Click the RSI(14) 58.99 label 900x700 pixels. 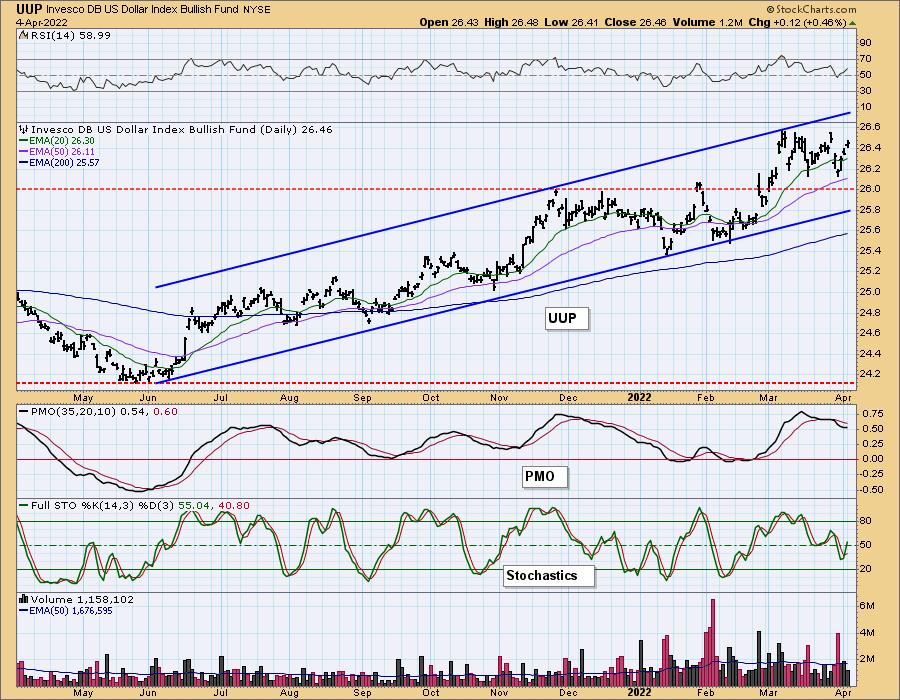tap(71, 36)
